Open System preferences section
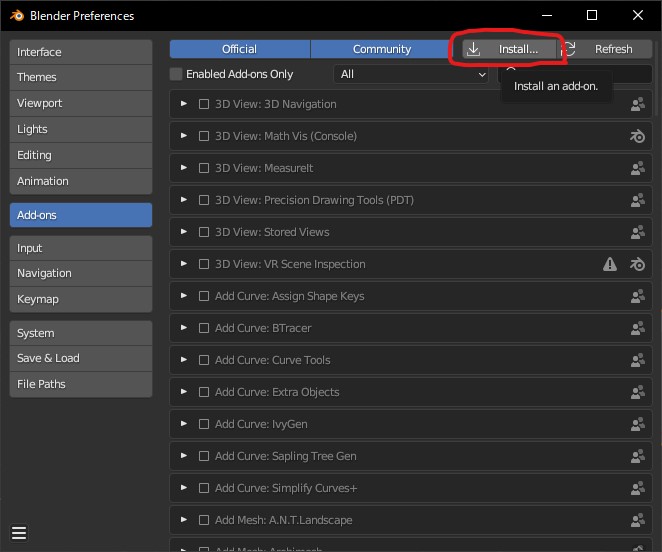The height and width of the screenshot is (552, 662). click(x=81, y=333)
